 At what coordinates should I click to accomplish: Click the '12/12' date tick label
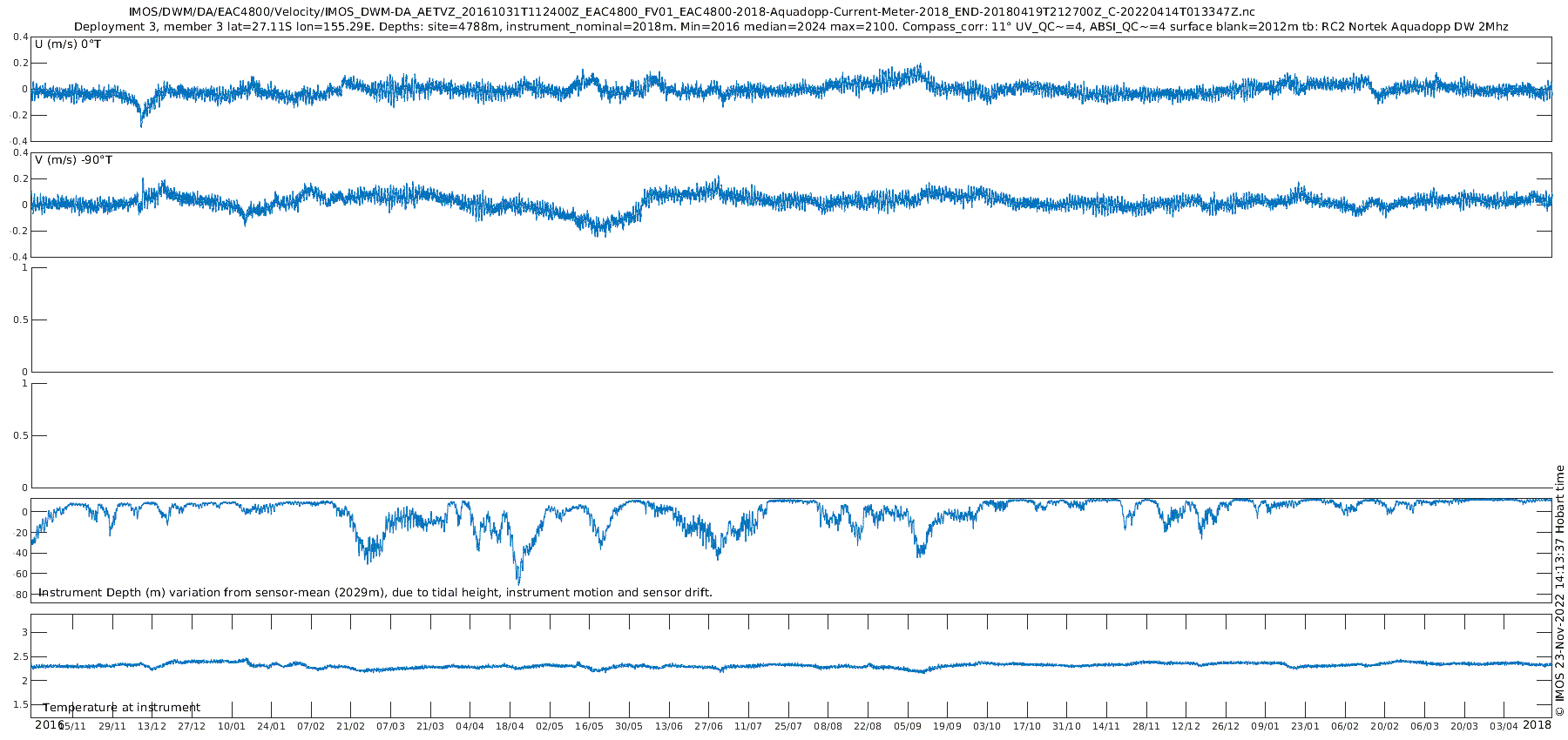point(1186,726)
